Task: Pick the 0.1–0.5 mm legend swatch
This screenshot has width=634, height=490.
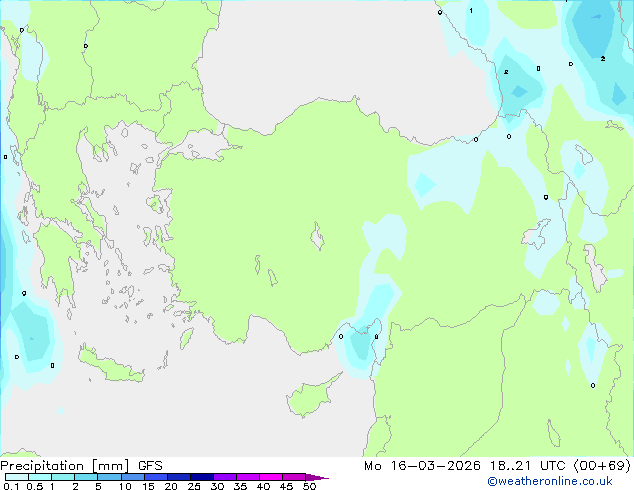Action: pyautogui.click(x=17, y=477)
